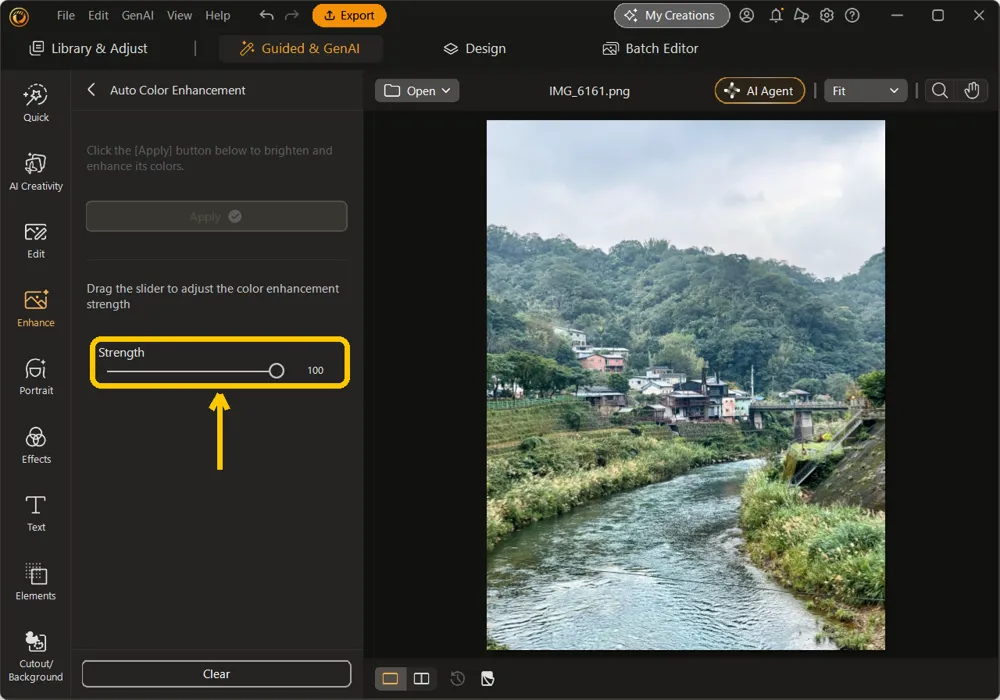
Task: Open Cutout/Background tools
Action: coord(36,657)
